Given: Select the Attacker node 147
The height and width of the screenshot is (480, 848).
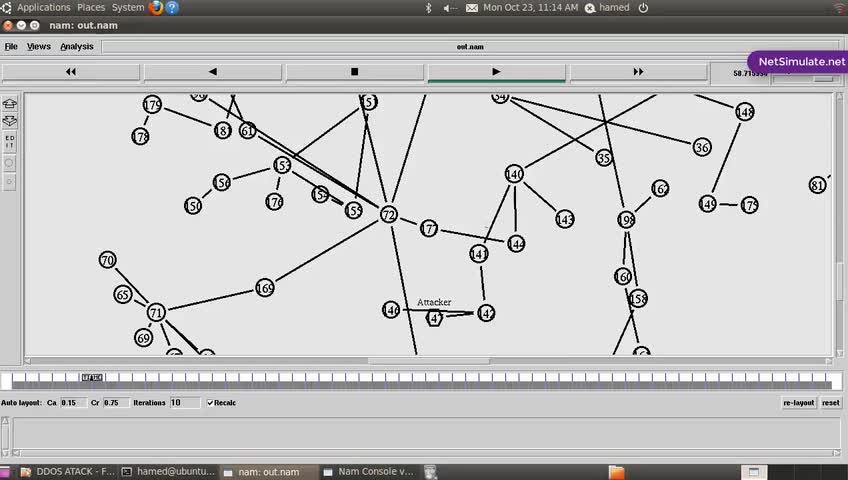Looking at the screenshot, I should coord(434,318).
